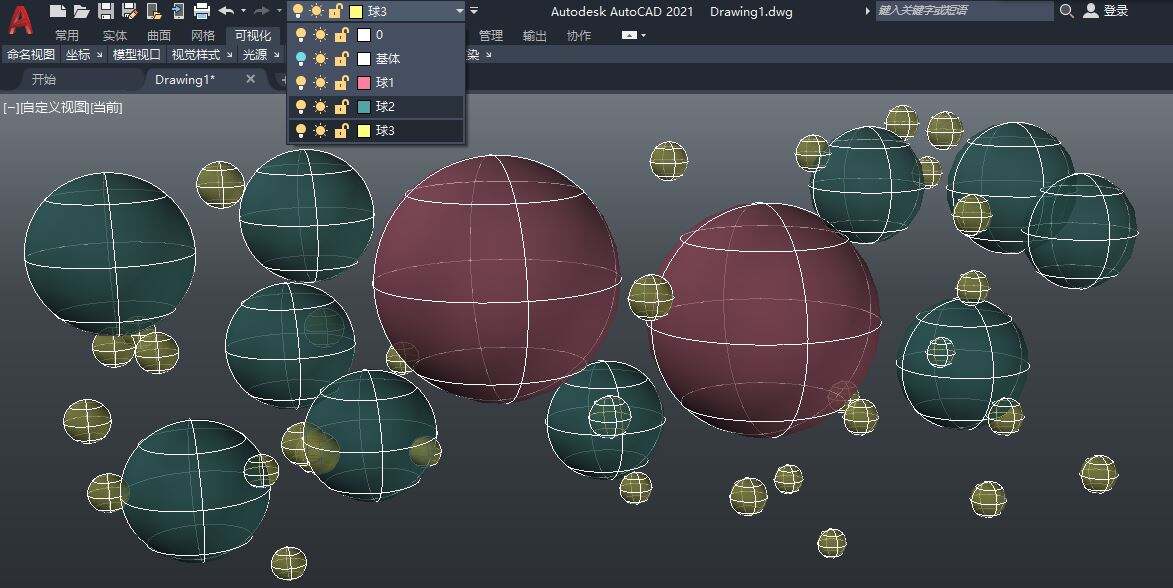1173x588 pixels.
Task: Open a drawing with the Open folder icon
Action: click(x=81, y=11)
